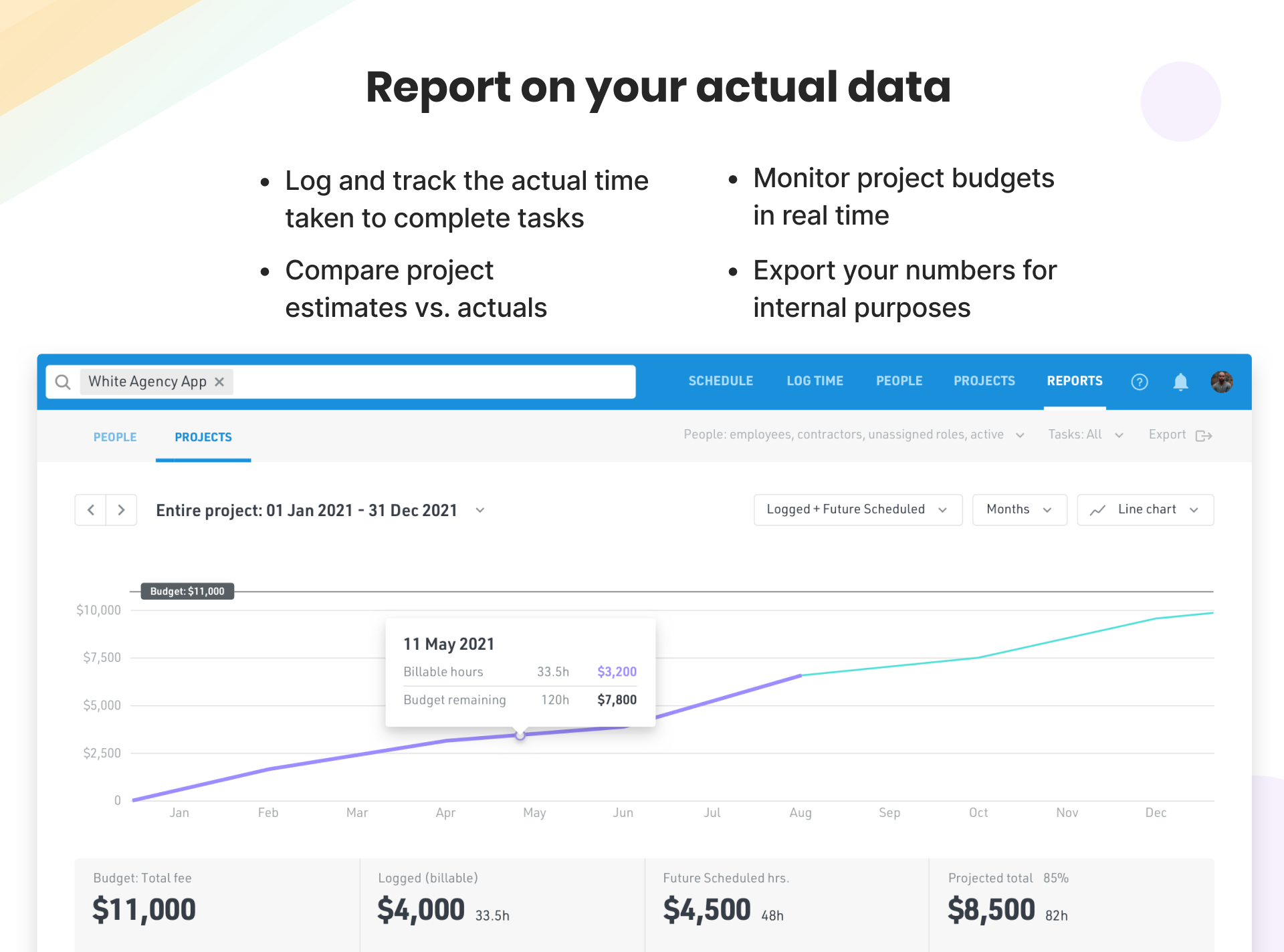Viewport: 1284px width, 952px height.
Task: Go to previous date range arrow
Action: point(91,510)
